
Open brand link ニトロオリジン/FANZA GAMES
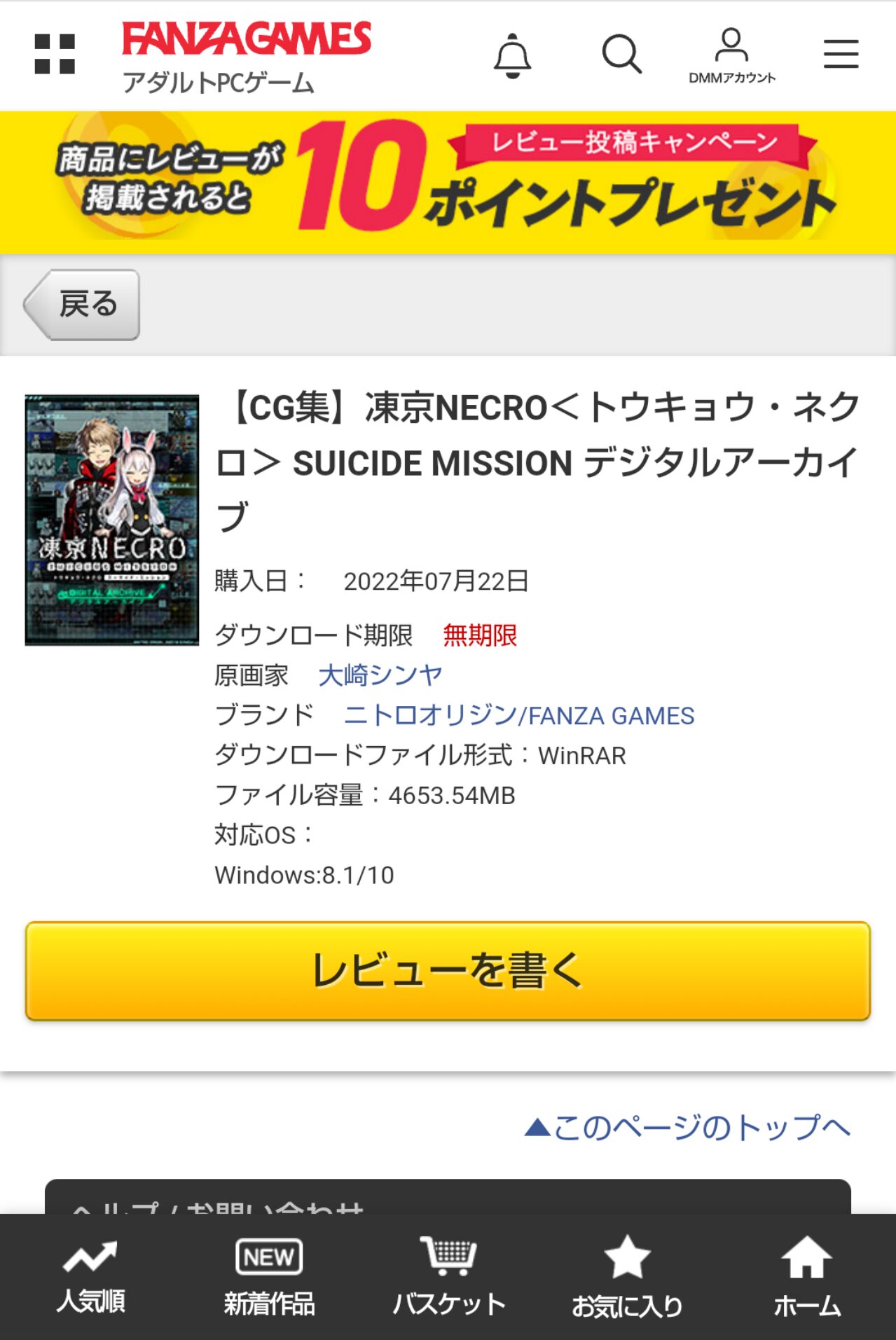[519, 715]
